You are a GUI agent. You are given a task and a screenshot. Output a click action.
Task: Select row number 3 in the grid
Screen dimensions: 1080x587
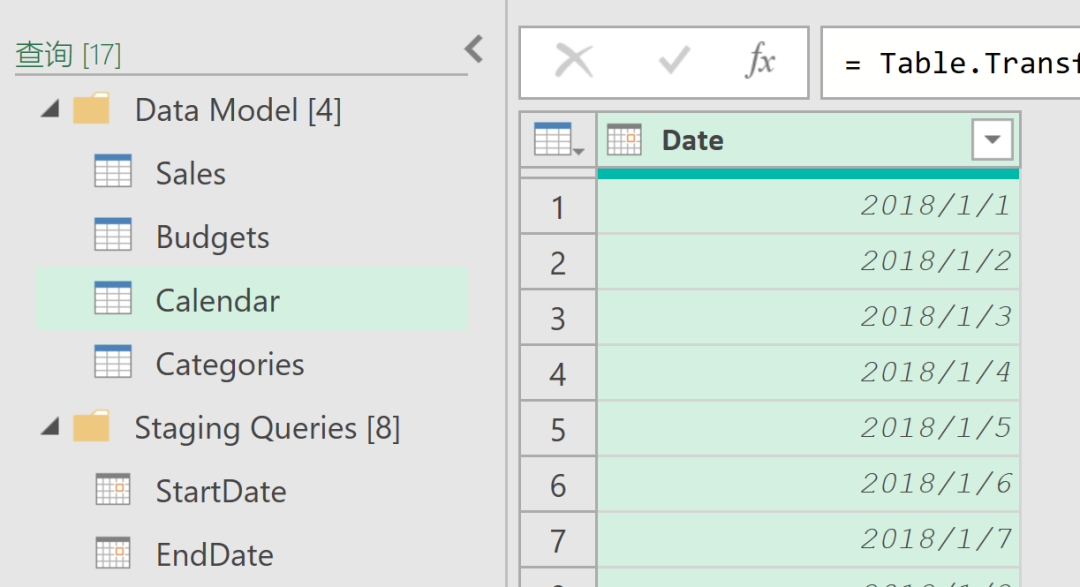pos(558,318)
